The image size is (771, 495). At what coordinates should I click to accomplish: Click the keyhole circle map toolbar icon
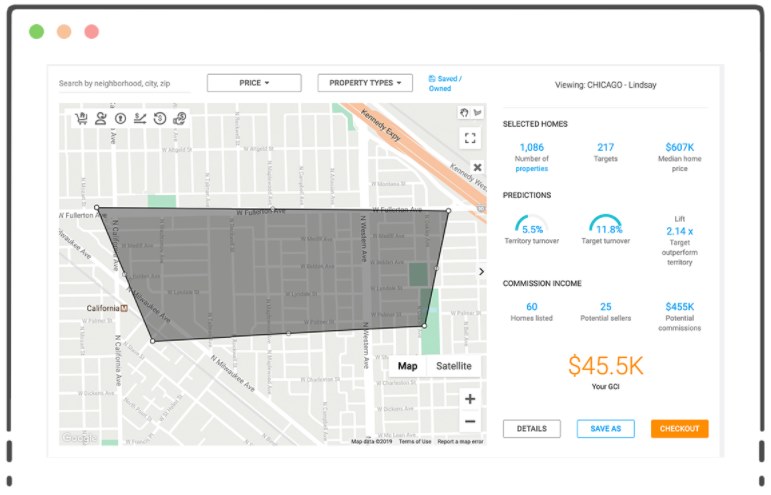click(120, 118)
